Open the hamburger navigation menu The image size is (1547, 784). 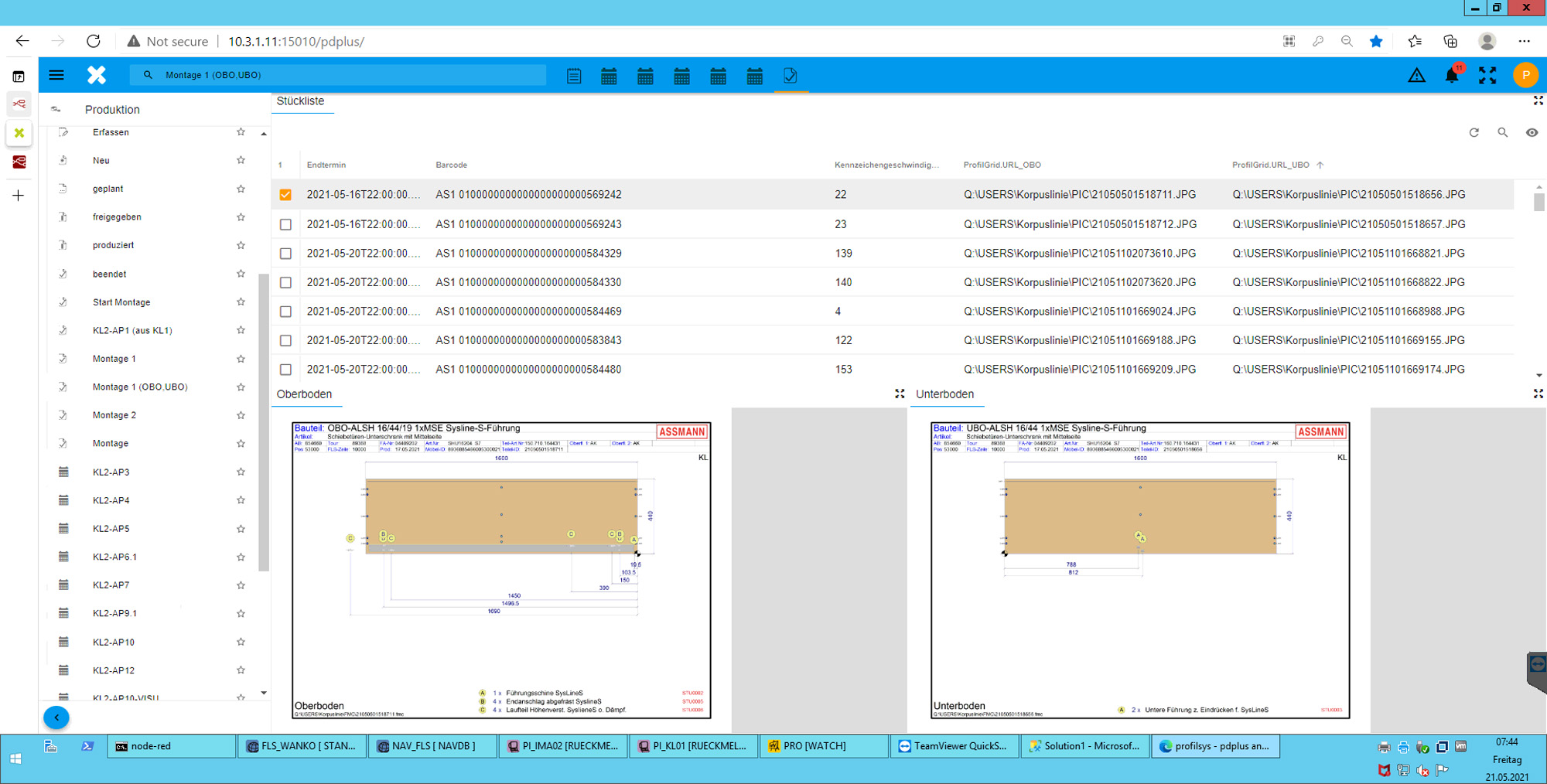tap(56, 75)
